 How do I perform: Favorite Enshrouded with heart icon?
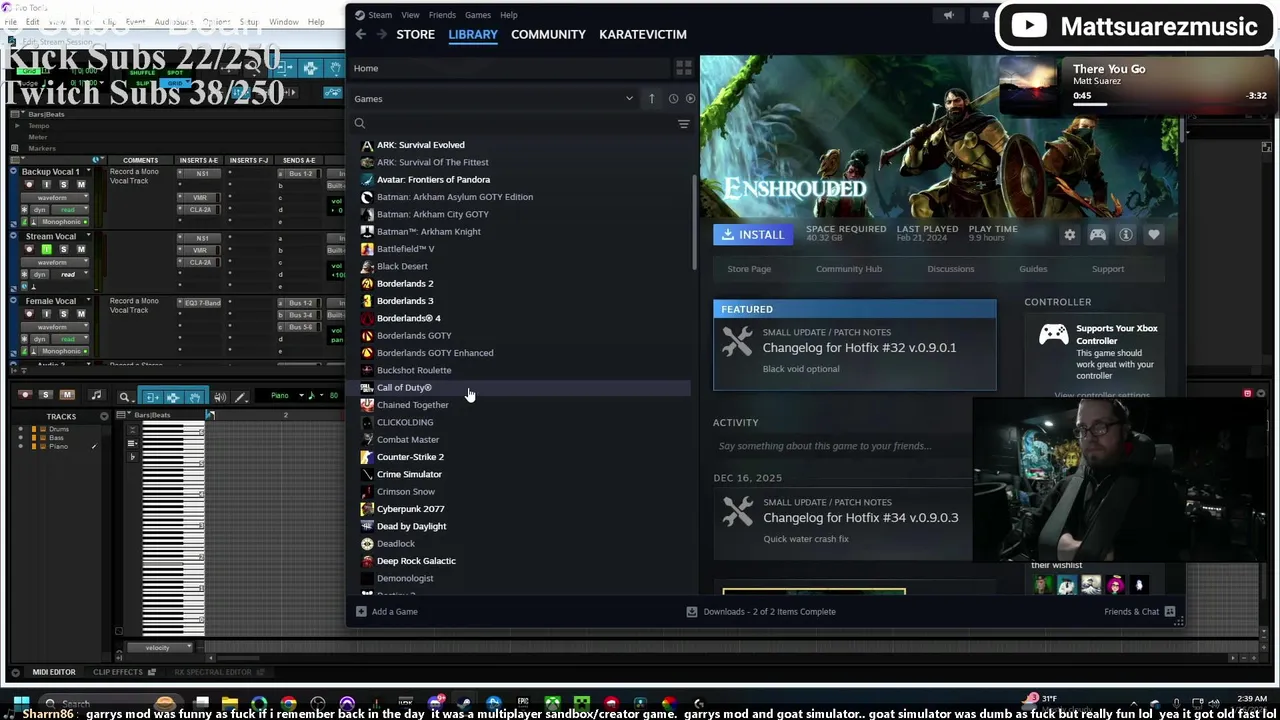point(1154,235)
